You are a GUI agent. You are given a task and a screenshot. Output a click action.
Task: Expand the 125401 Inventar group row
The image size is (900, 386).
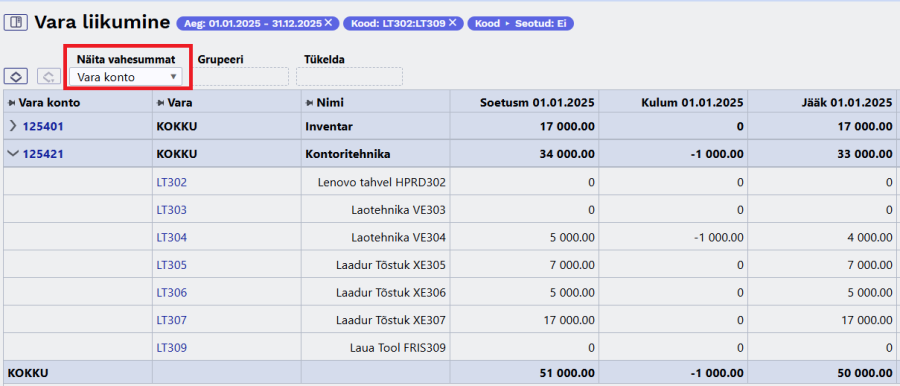coord(13,126)
